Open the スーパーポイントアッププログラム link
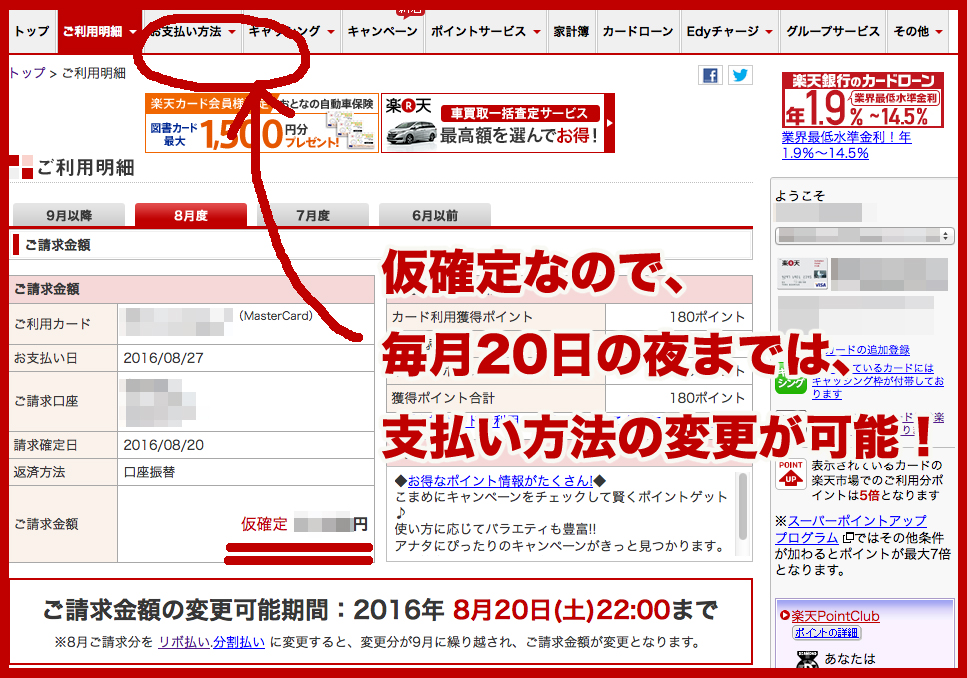Viewport: 967px width, 678px height. tap(851, 529)
